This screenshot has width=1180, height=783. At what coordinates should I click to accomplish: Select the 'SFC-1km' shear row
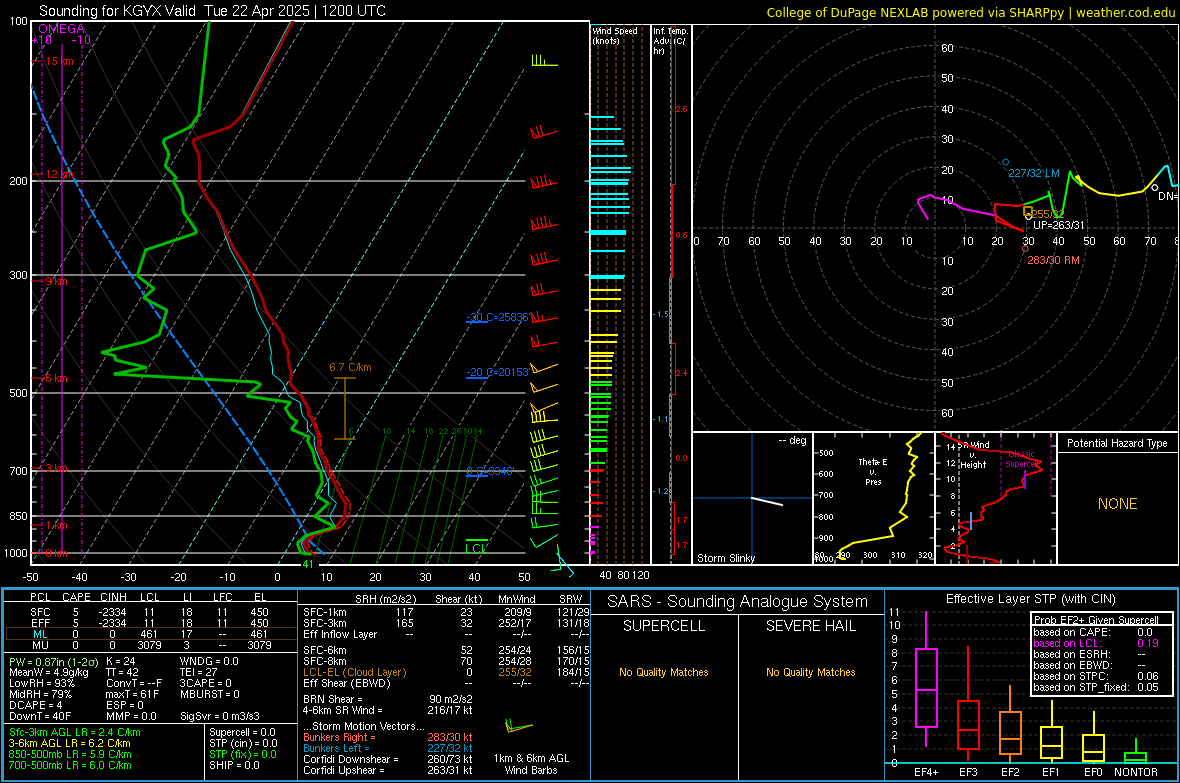pyautogui.click(x=446, y=612)
